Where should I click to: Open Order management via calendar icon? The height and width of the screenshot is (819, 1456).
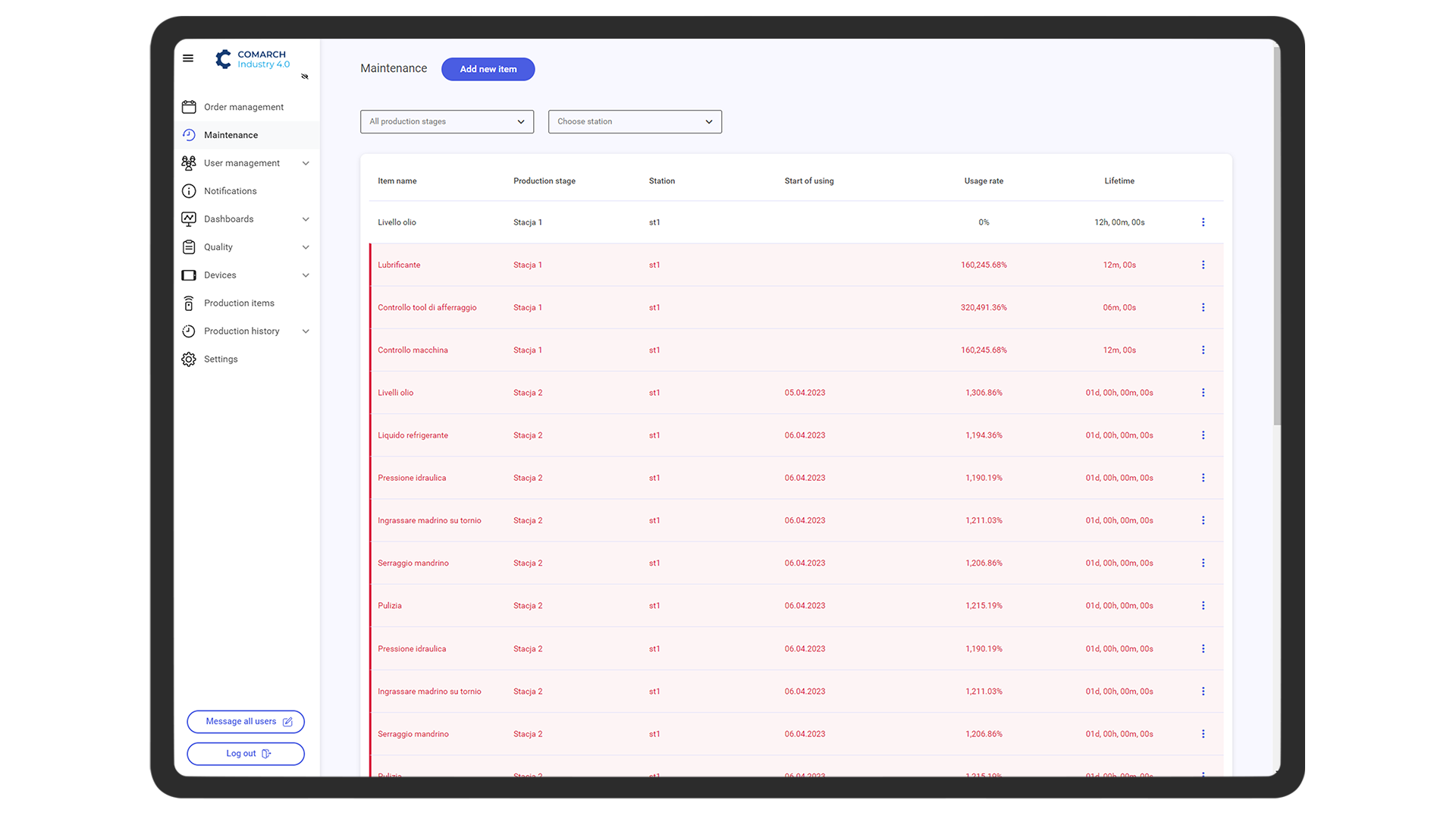click(x=189, y=107)
